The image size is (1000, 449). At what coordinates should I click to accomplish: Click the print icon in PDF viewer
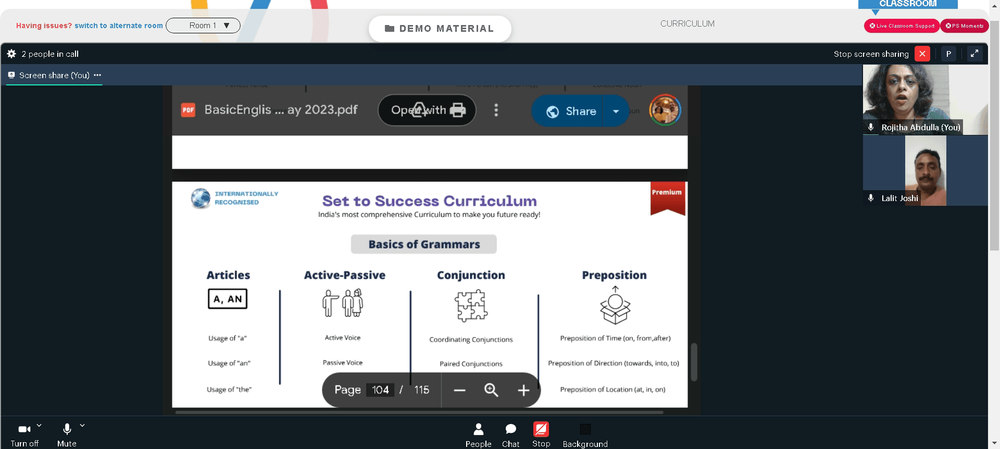pos(457,110)
